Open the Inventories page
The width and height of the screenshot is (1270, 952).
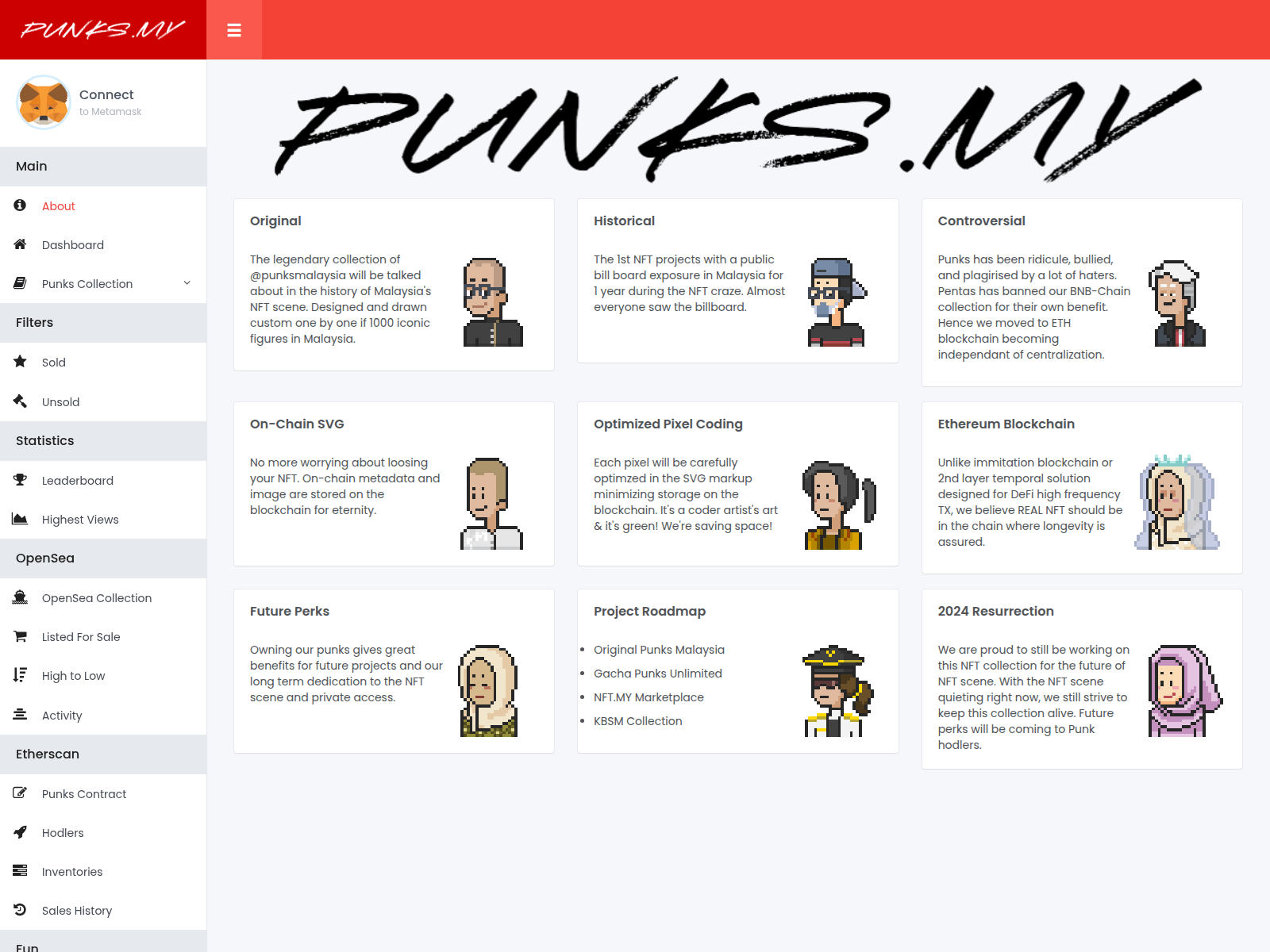pos(103,872)
